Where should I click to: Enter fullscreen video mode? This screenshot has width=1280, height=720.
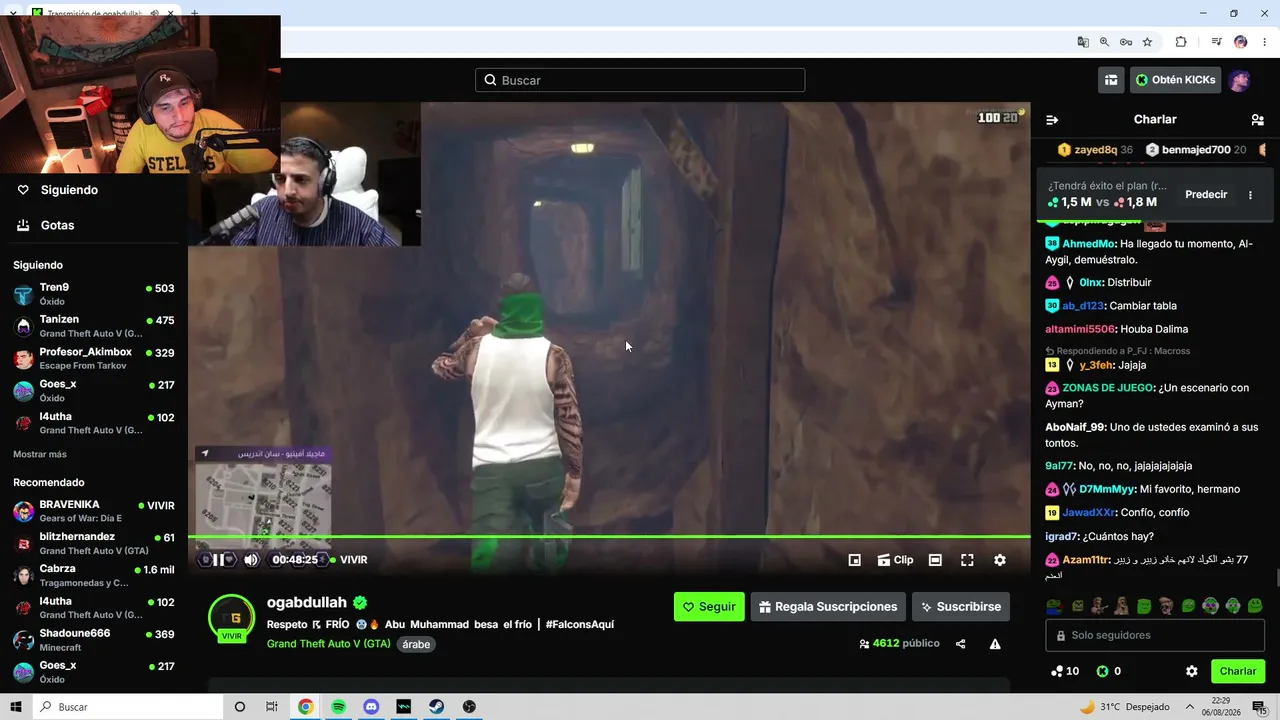(967, 560)
